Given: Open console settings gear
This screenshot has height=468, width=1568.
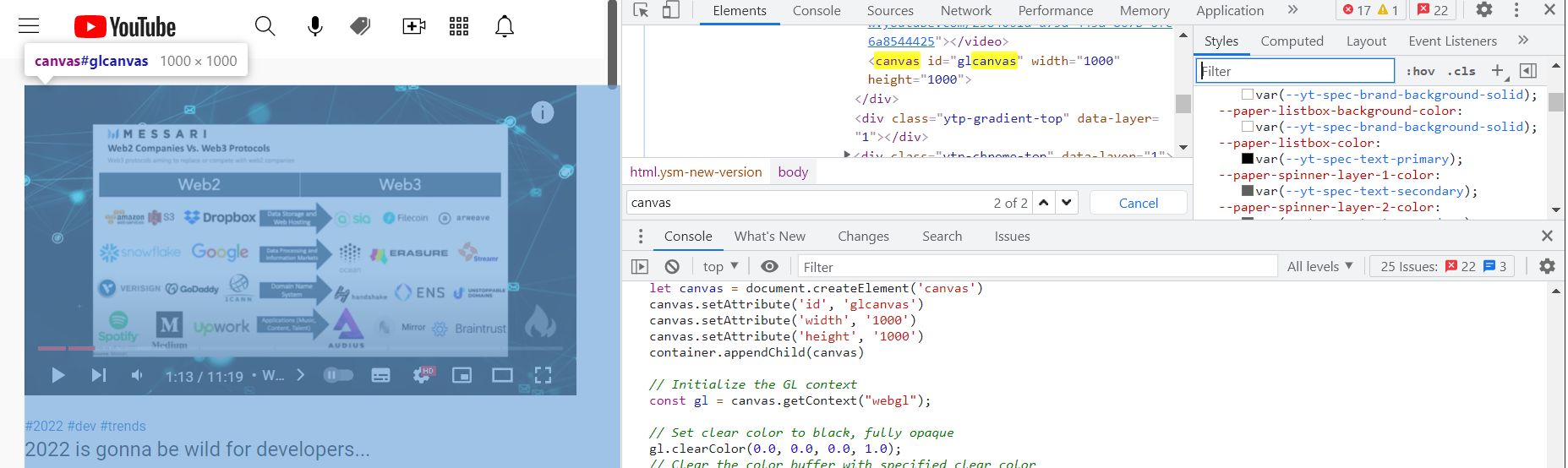Looking at the screenshot, I should click(x=1547, y=266).
